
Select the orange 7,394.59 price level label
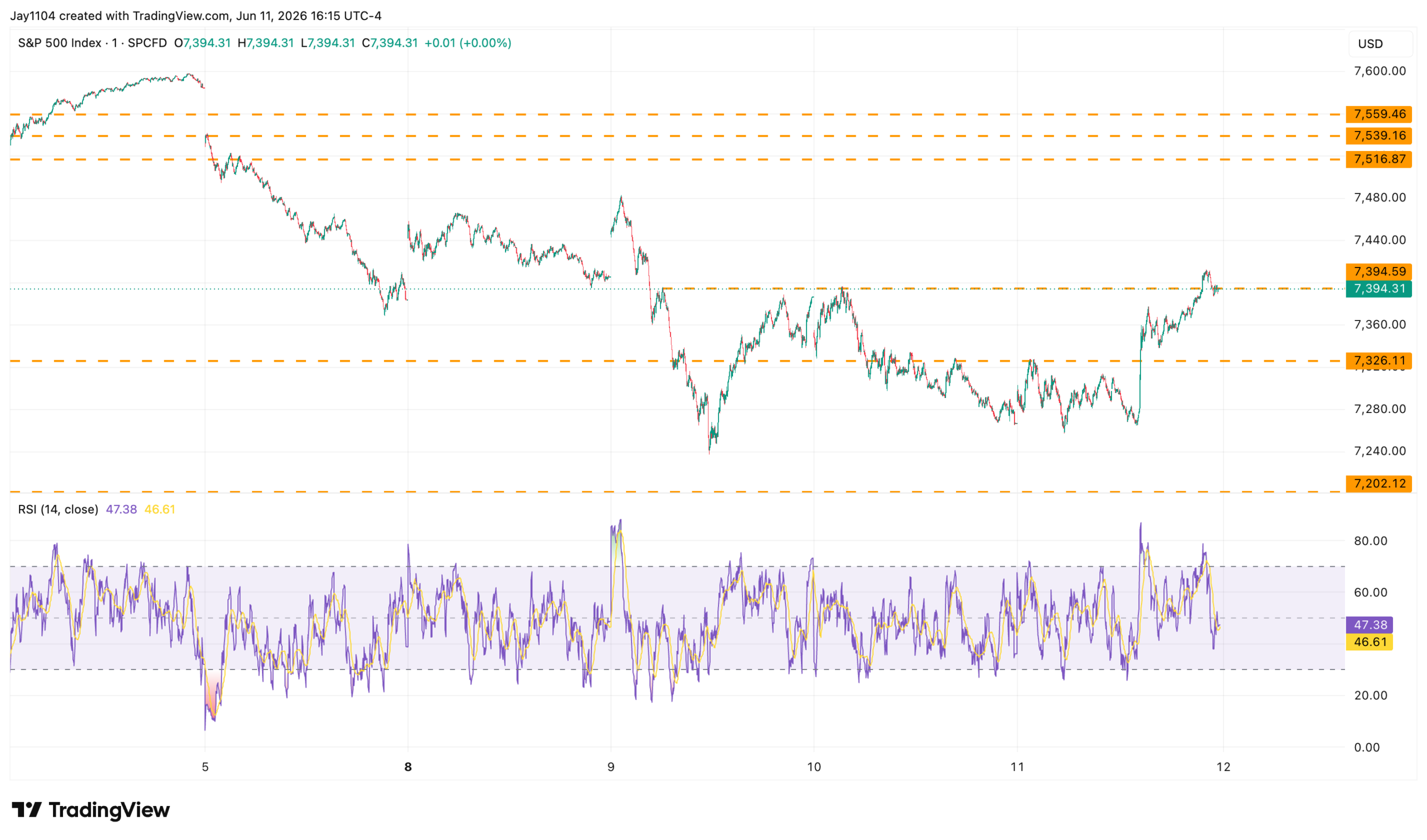[1379, 272]
